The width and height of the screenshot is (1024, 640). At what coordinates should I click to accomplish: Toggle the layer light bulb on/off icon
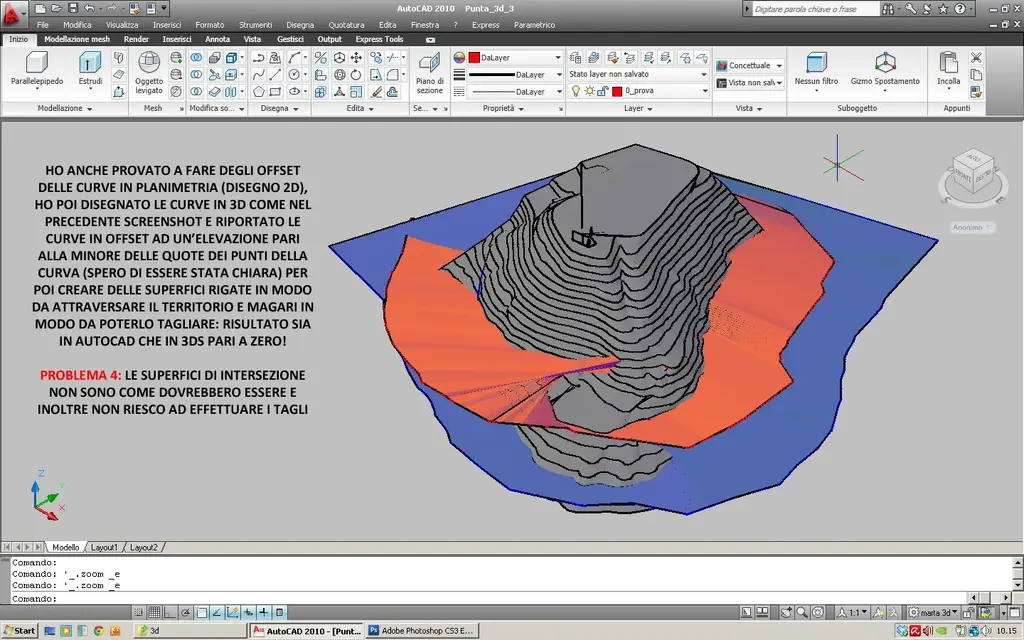click(576, 91)
